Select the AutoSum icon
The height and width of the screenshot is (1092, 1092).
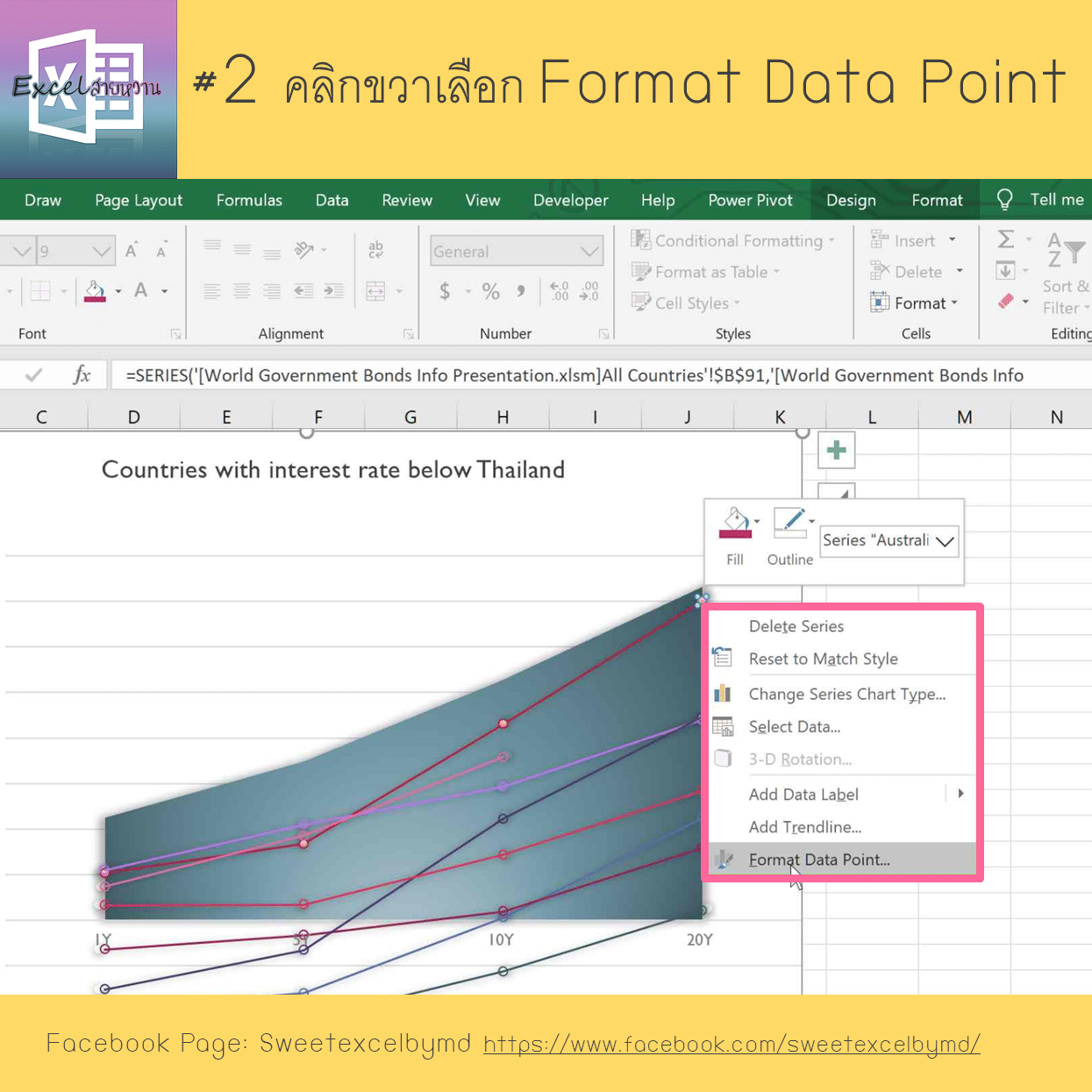click(1007, 238)
